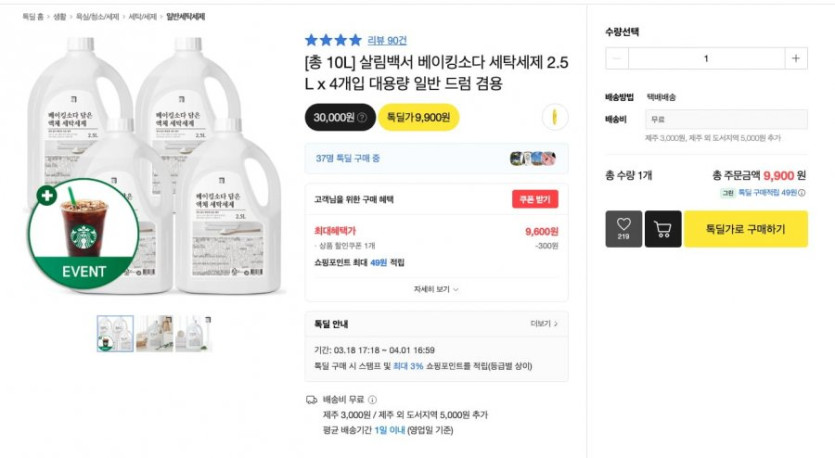Select the second product thumbnail image

154,333
